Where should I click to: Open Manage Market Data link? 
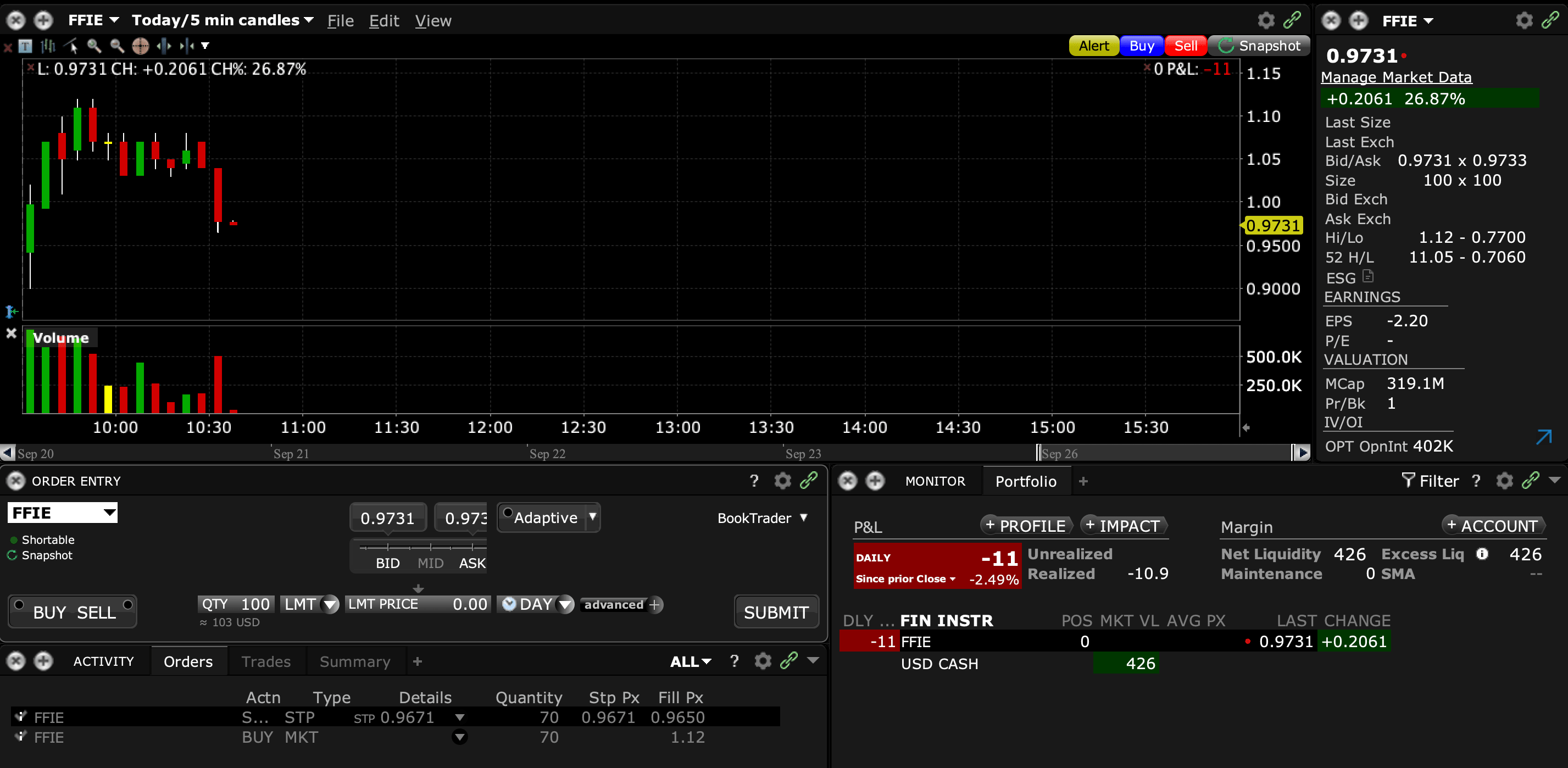tap(1397, 77)
